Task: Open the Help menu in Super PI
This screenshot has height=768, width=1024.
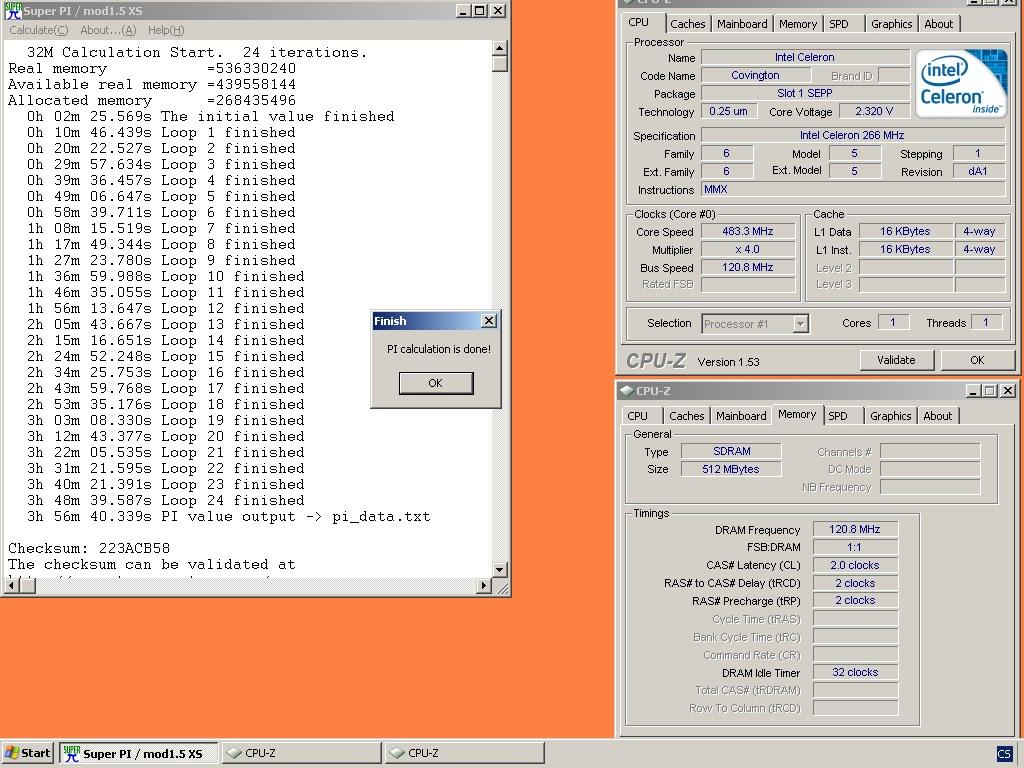Action: click(166, 30)
